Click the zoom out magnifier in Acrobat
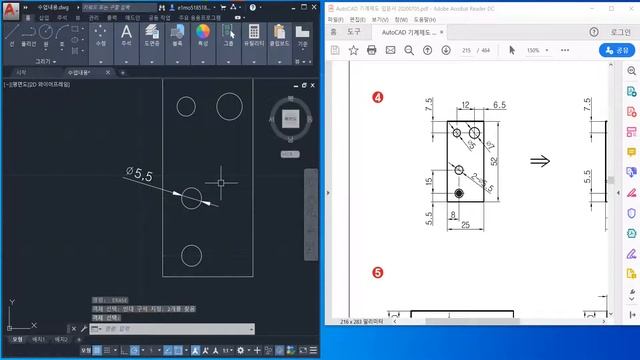 [x=409, y=50]
